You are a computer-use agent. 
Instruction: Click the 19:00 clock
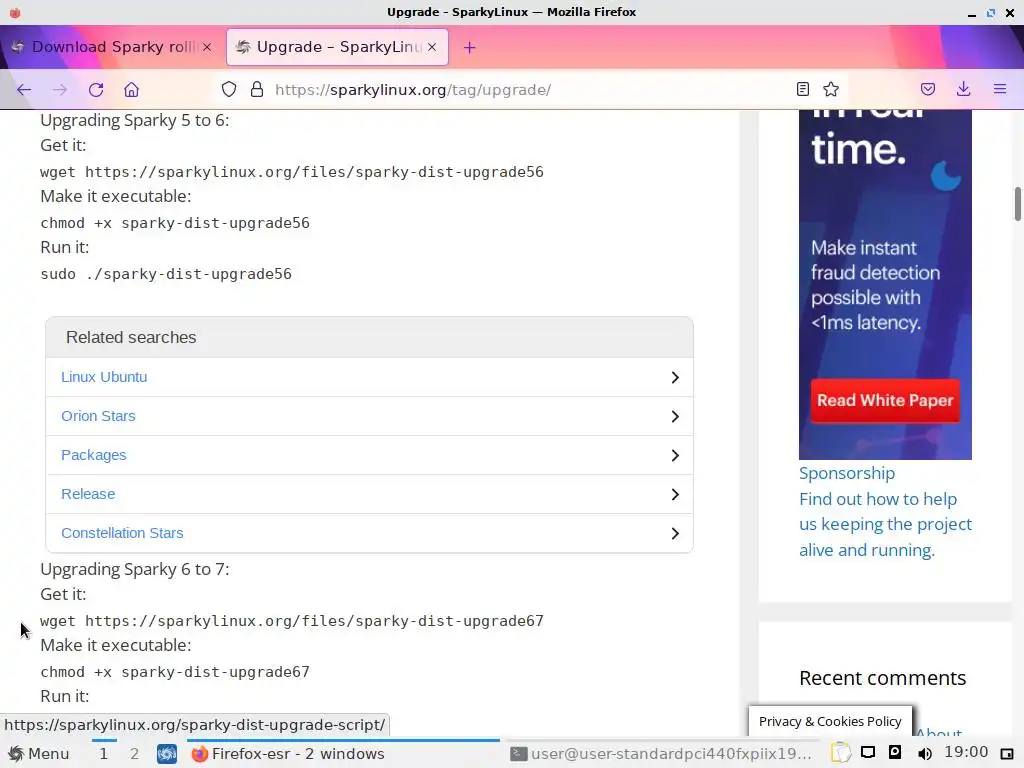[966, 752]
